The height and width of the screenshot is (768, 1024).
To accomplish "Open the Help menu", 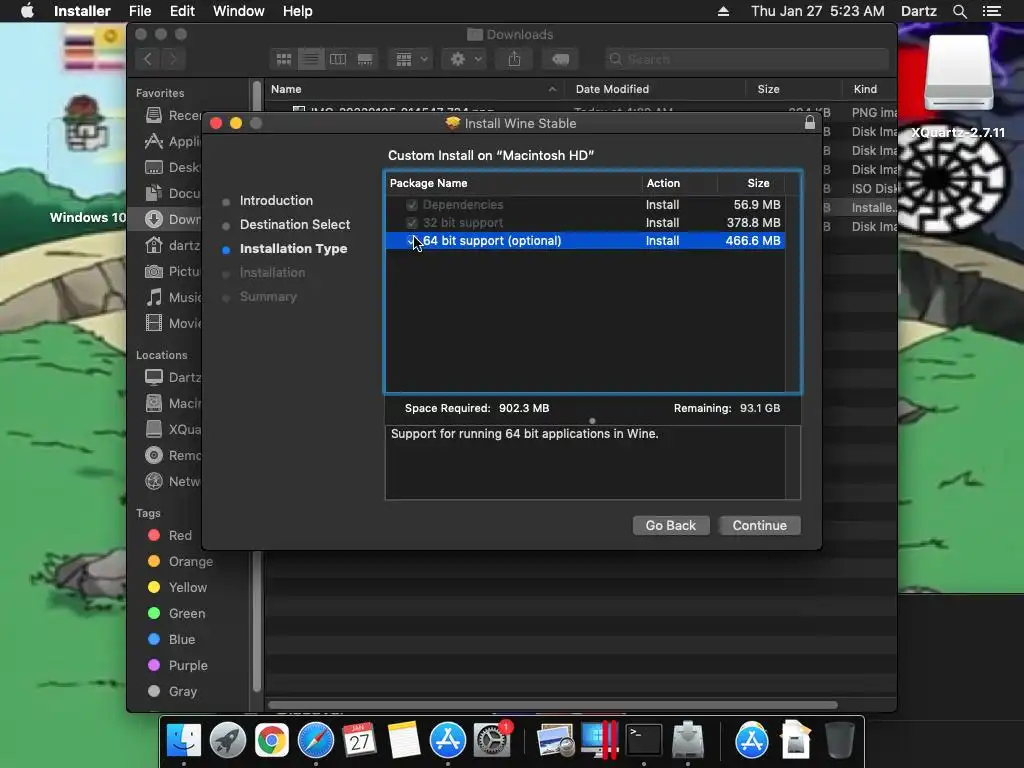I will pos(297,11).
